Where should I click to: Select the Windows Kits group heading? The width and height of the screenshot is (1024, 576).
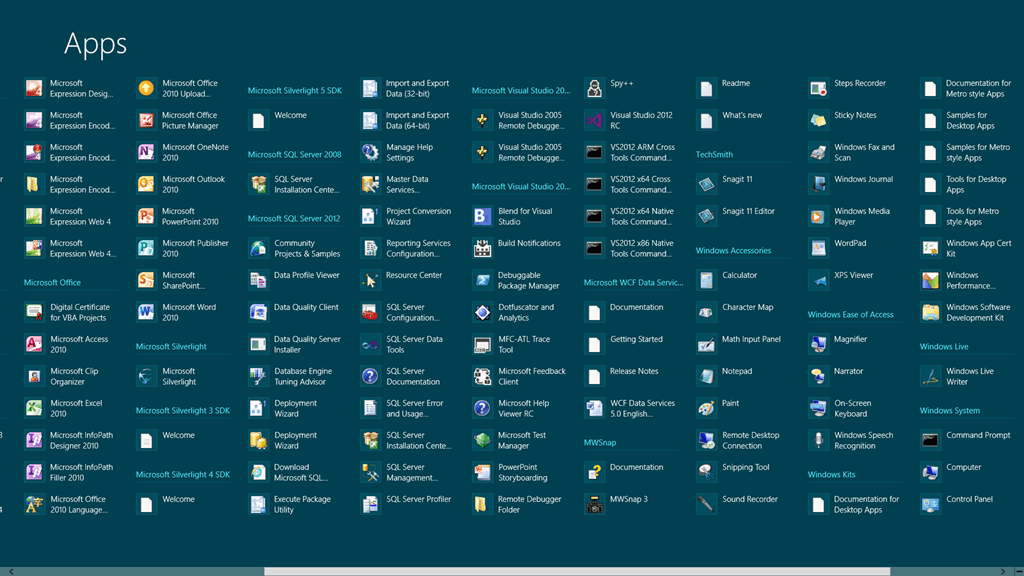tap(831, 475)
